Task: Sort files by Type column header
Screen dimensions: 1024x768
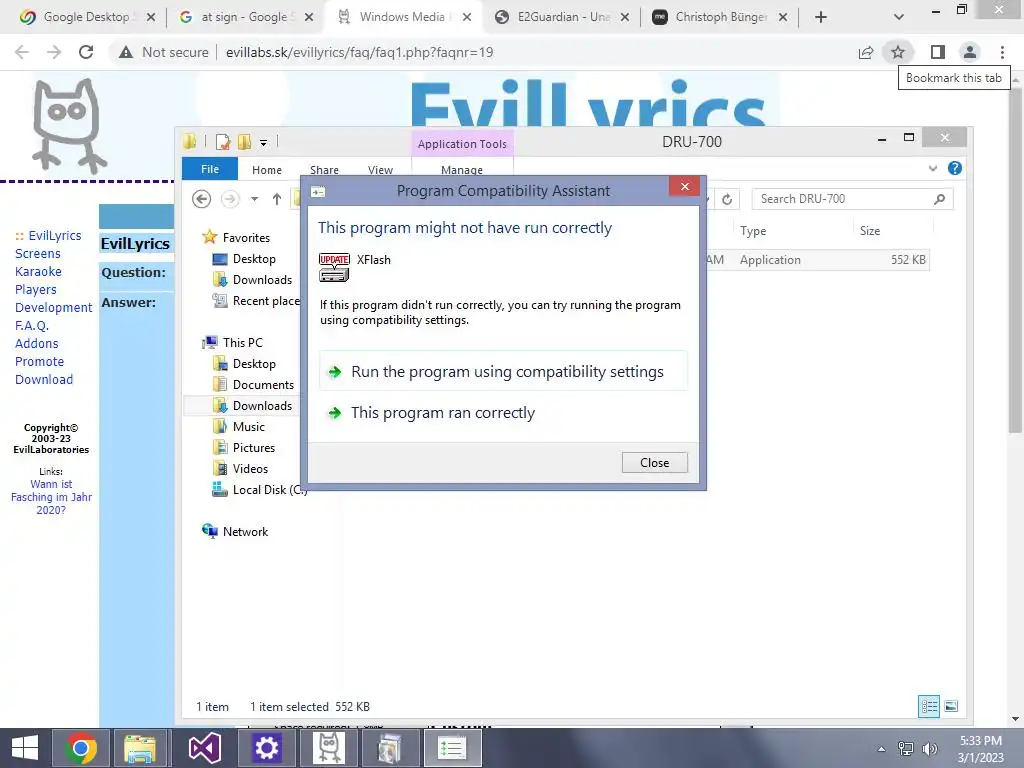Action: pyautogui.click(x=753, y=231)
